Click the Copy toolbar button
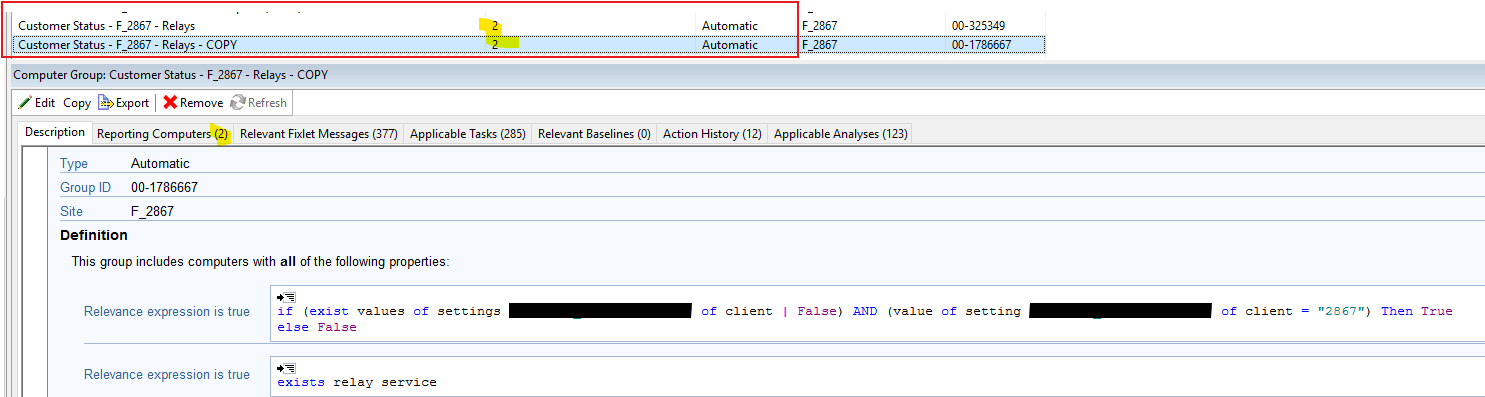1485x397 pixels. pyautogui.click(x=77, y=103)
